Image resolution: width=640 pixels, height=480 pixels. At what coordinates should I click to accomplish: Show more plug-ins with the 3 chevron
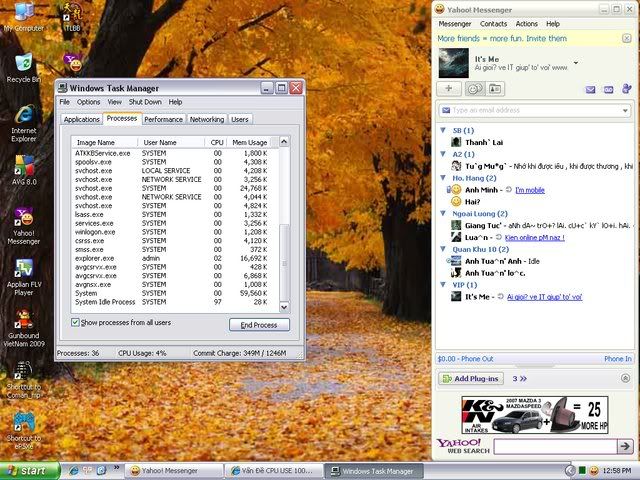pos(520,379)
